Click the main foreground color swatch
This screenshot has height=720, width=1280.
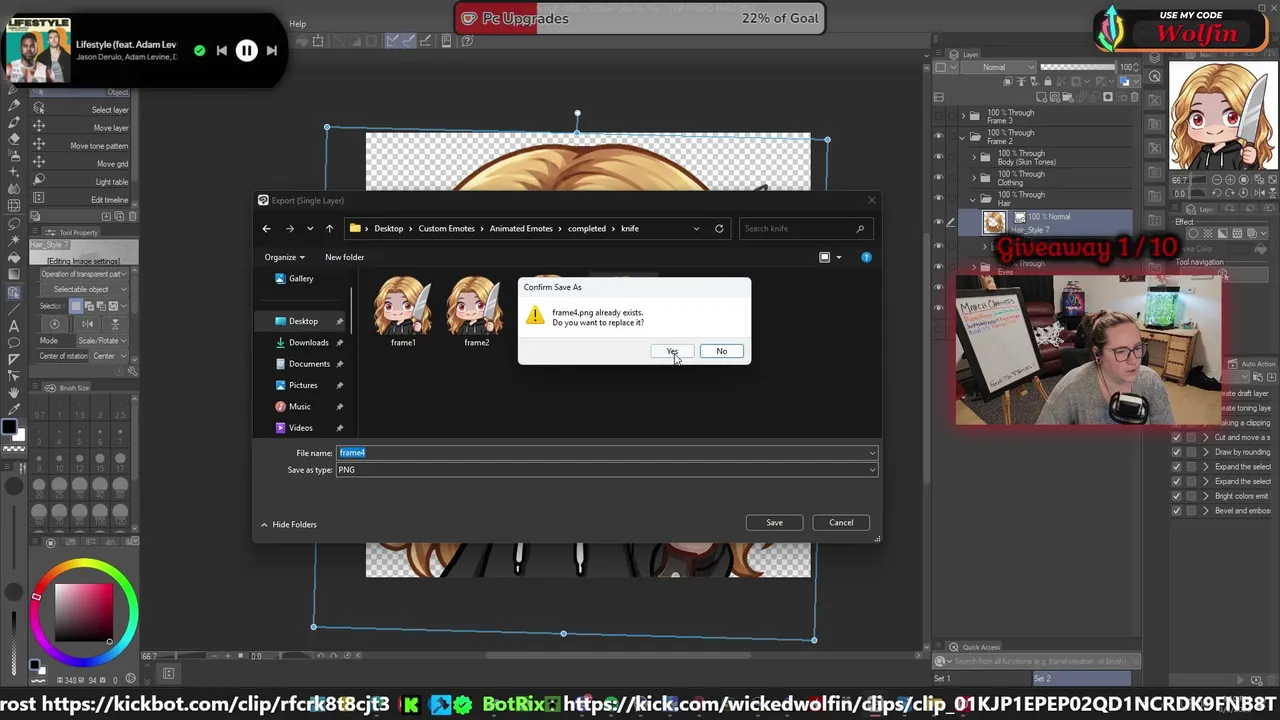tap(9, 429)
